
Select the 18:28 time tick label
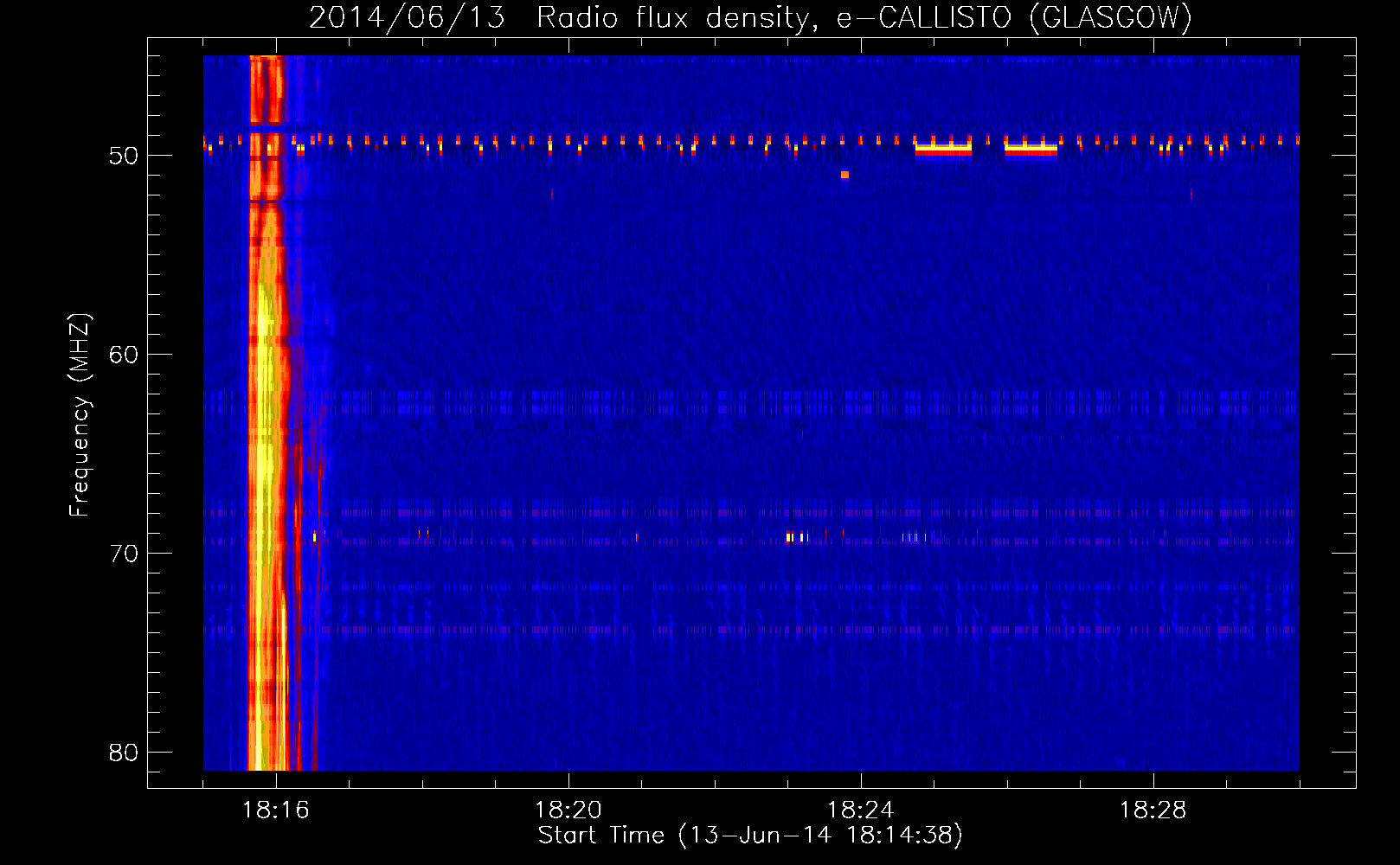click(x=1153, y=811)
